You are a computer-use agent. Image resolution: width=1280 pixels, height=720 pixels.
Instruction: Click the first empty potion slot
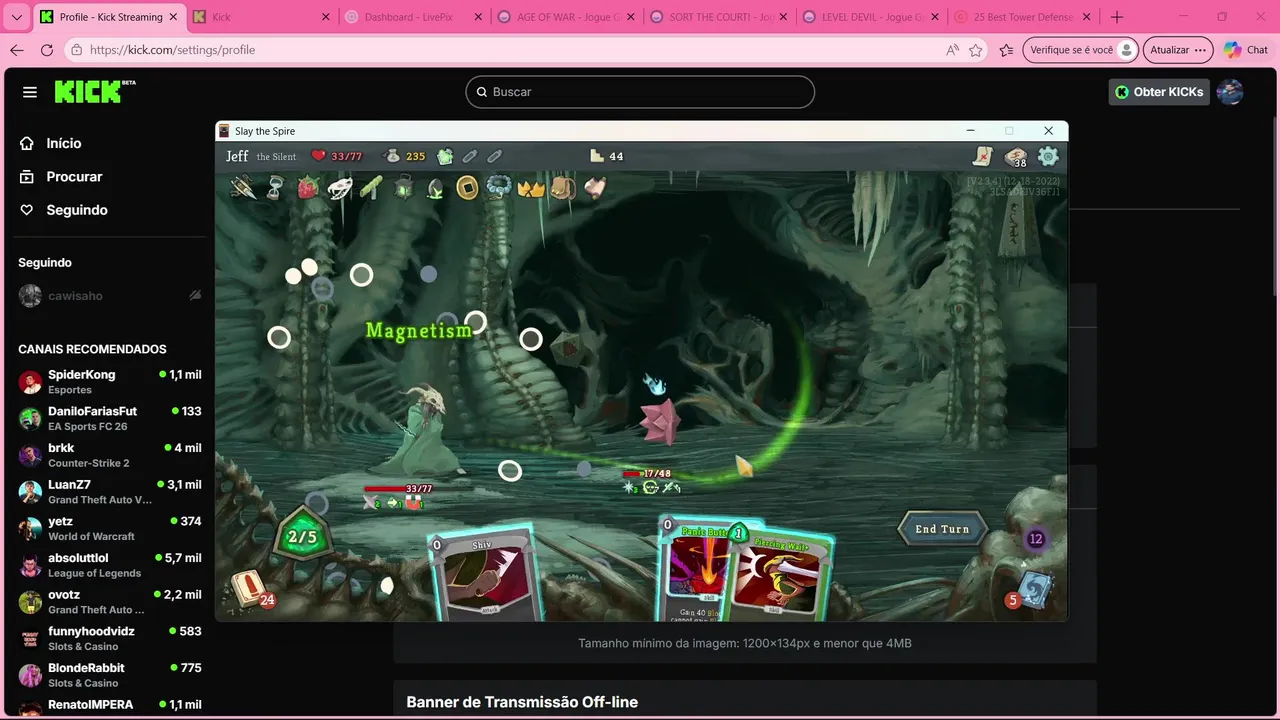tap(469, 156)
